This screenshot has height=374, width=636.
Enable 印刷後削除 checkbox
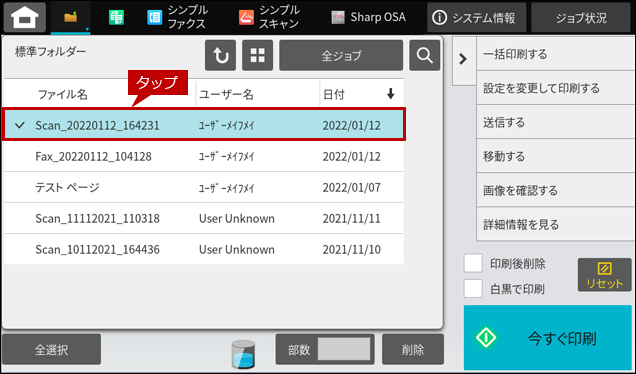(x=473, y=263)
